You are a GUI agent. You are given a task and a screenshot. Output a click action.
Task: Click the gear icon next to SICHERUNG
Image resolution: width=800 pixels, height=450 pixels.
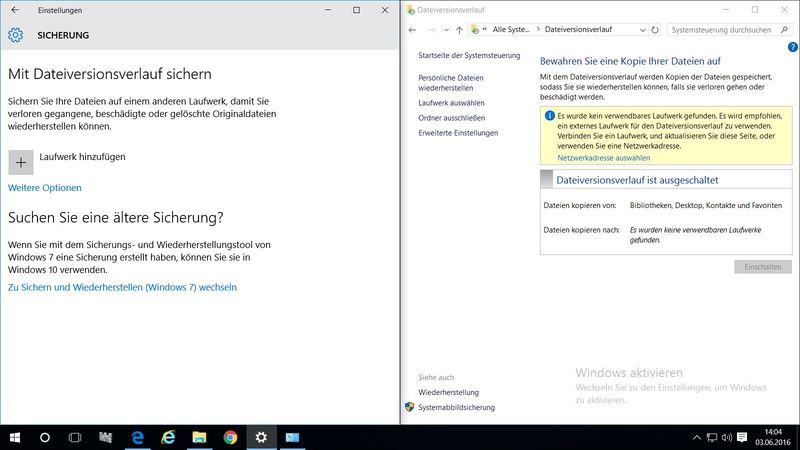tap(15, 35)
